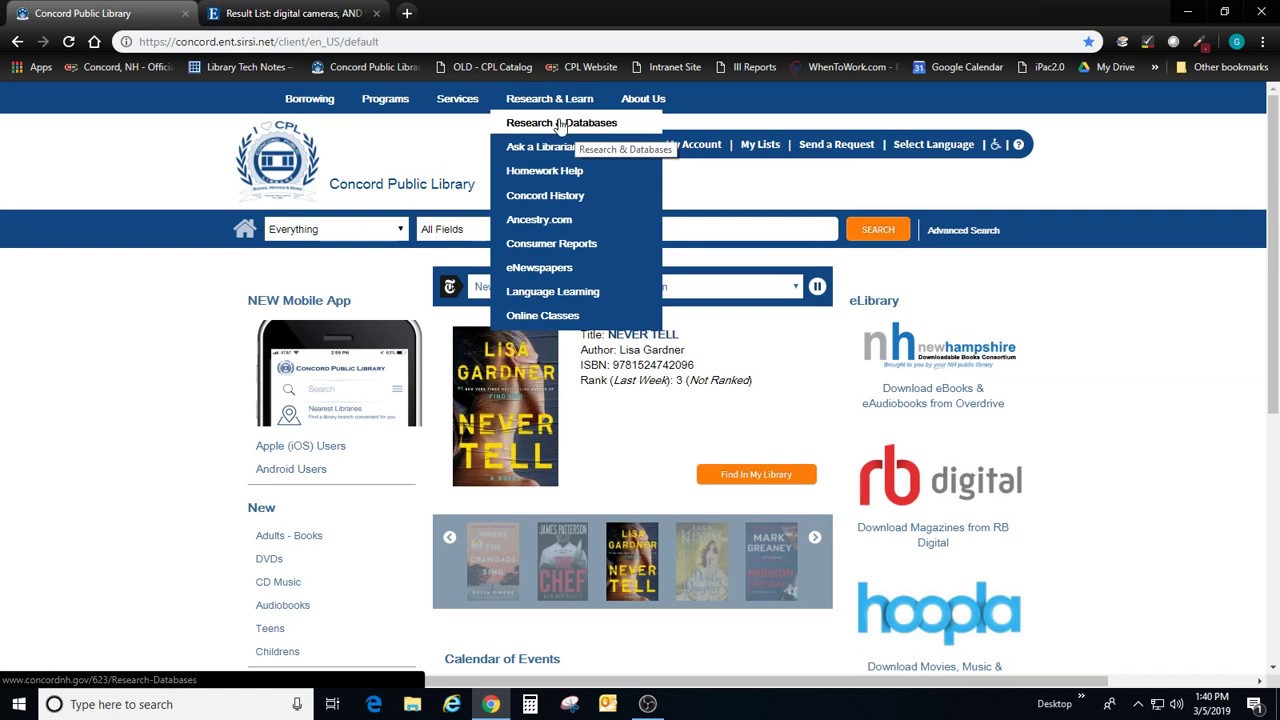The image size is (1280, 720).
Task: Click the Cortana microphone icon
Action: click(297, 704)
